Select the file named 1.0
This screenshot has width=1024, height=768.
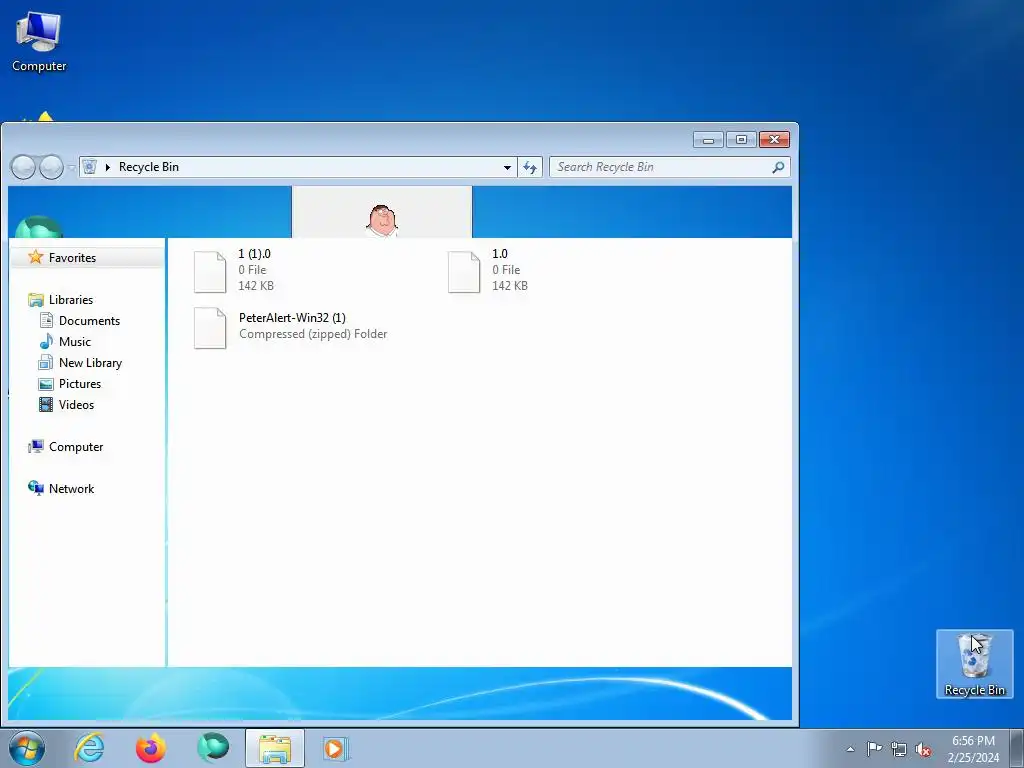tap(500, 253)
